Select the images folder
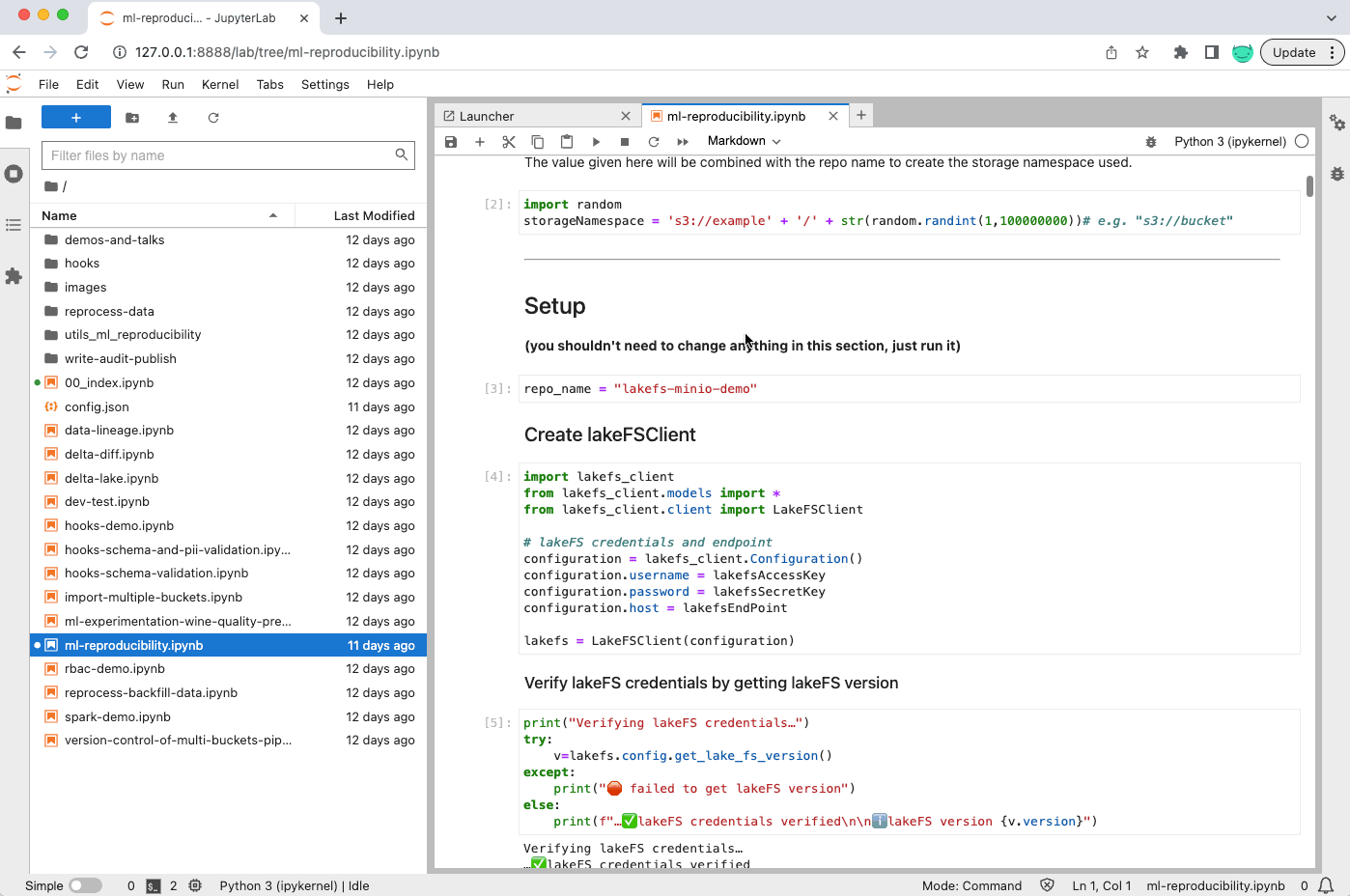The width and height of the screenshot is (1350, 896). [229, 288]
